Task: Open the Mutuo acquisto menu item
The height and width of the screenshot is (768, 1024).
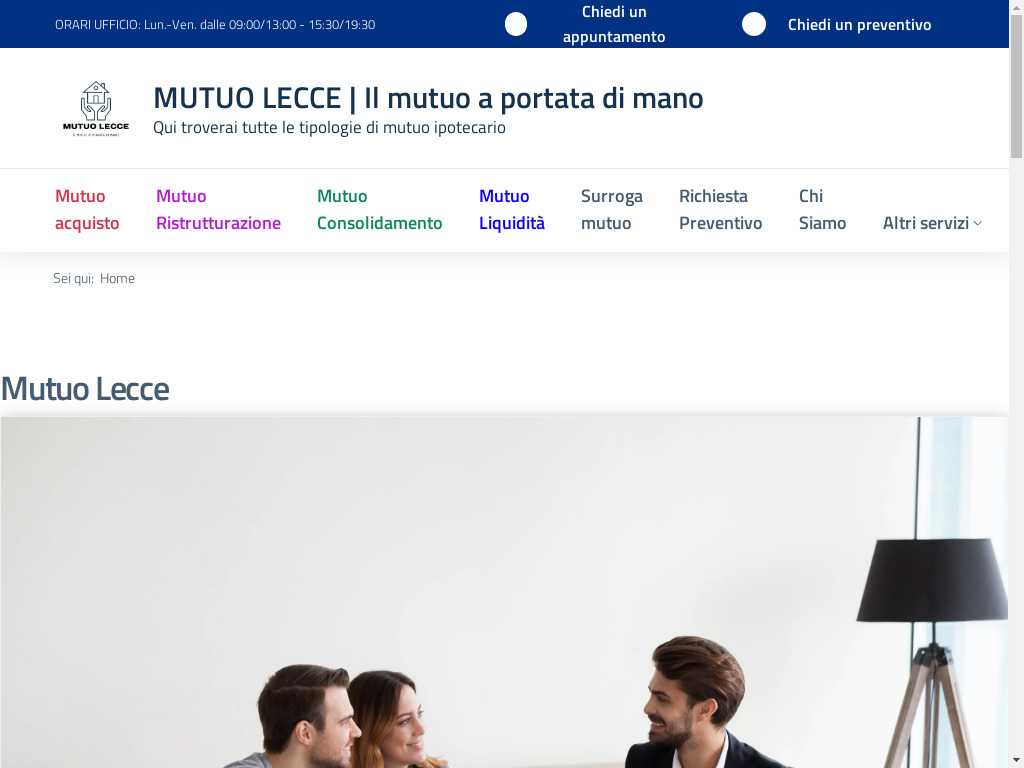Action: point(87,210)
